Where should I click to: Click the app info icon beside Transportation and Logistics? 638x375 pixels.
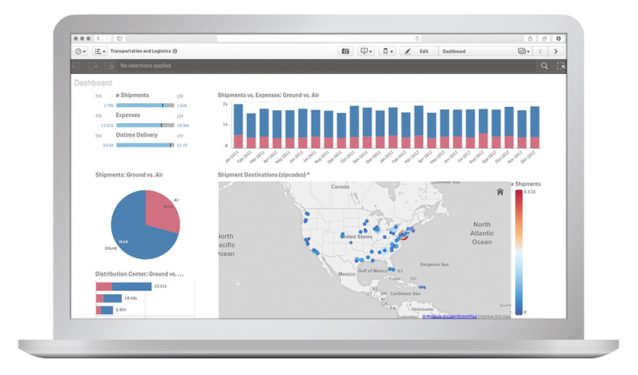tap(175, 51)
